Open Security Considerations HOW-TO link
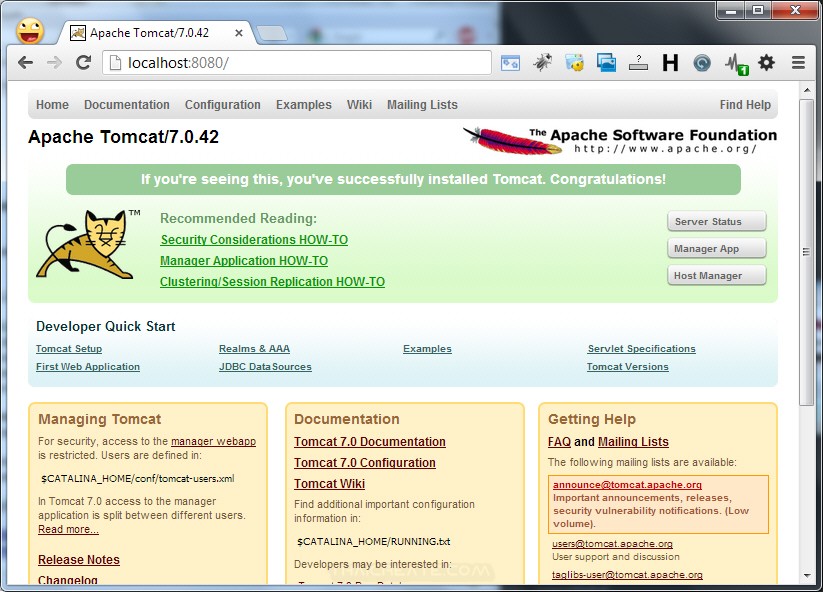This screenshot has height=592, width=823. click(x=254, y=240)
